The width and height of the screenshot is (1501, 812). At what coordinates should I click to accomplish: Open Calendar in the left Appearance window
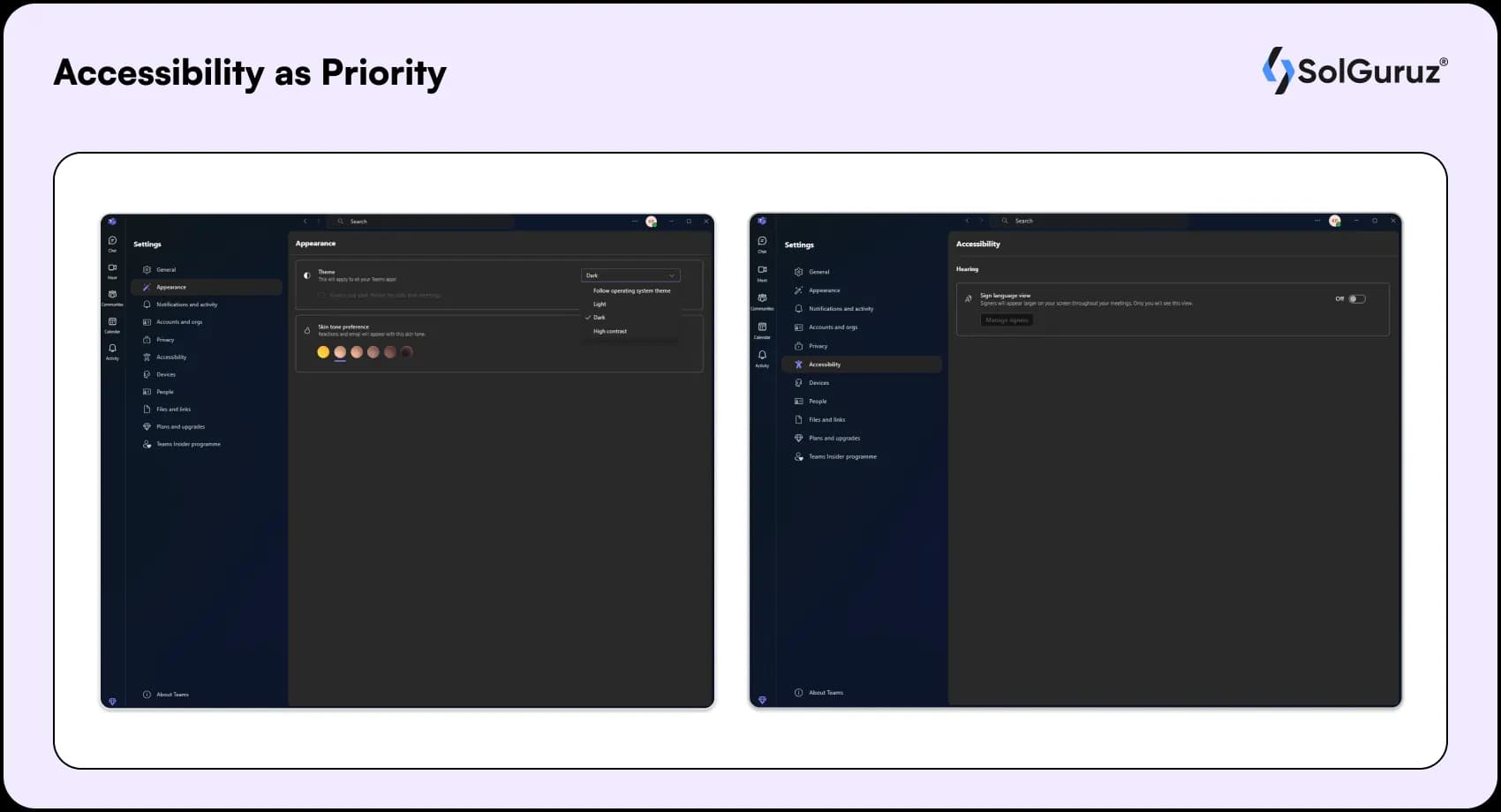click(112, 325)
